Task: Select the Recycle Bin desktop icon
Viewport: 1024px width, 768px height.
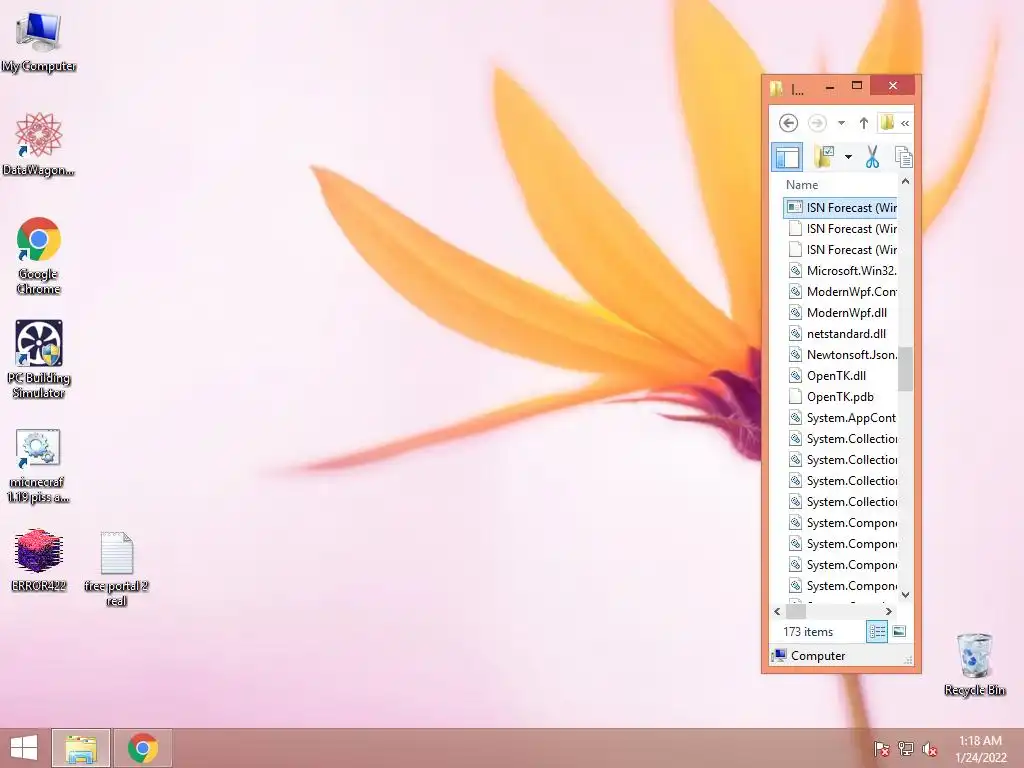Action: 974,664
